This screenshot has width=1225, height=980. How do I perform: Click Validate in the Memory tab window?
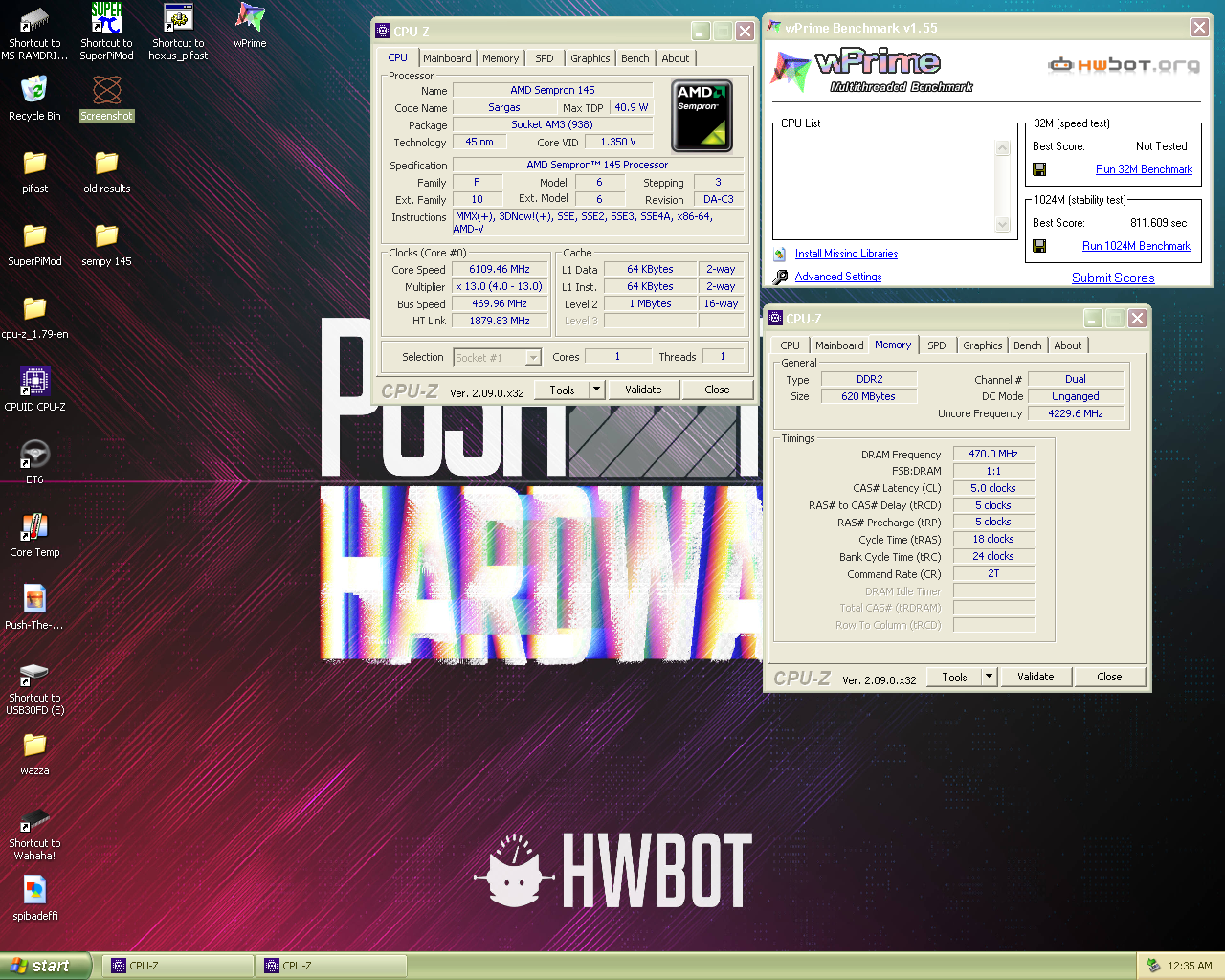pos(1036,677)
